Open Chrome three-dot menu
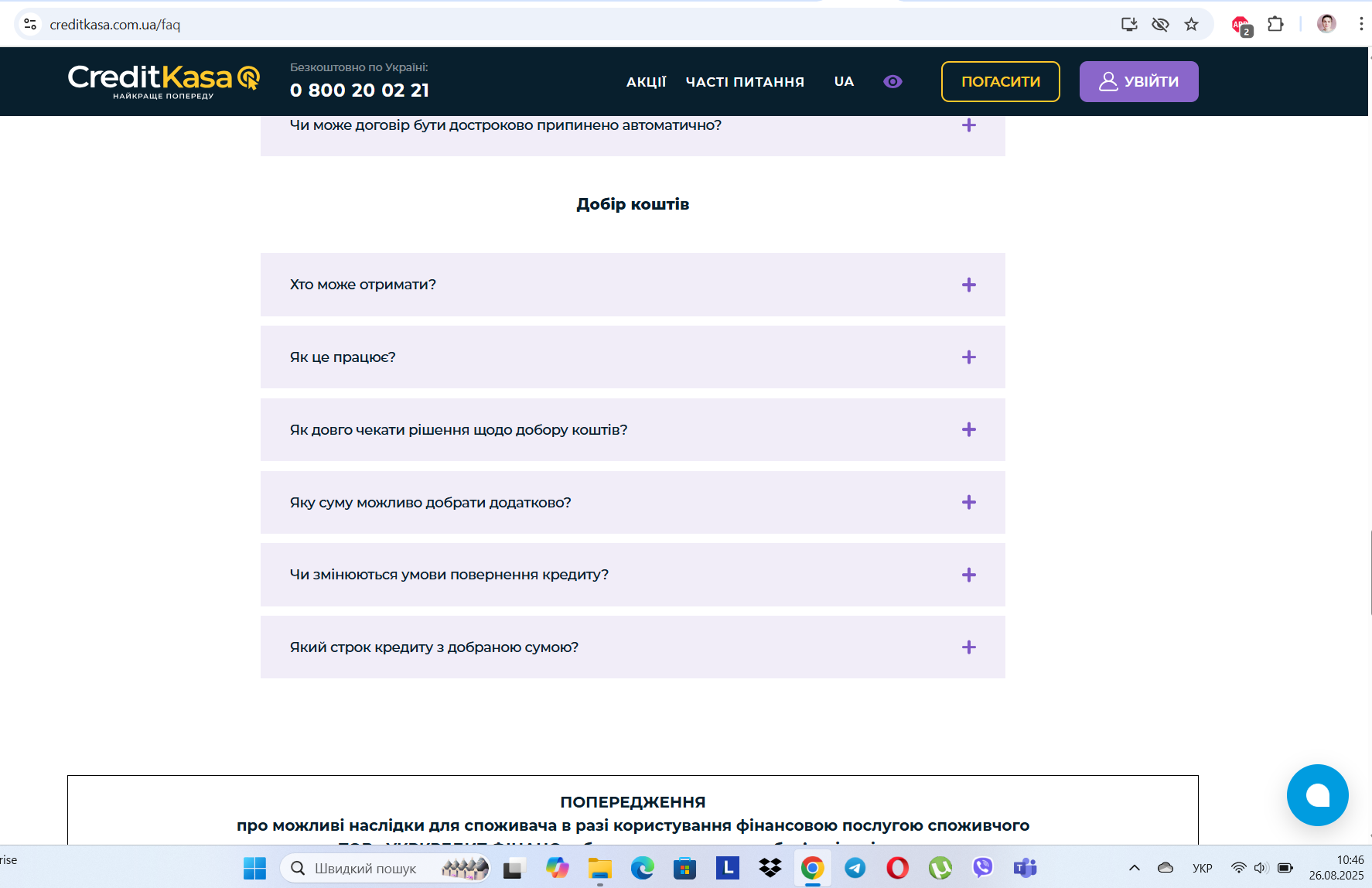The width and height of the screenshot is (1372, 888). (1360, 24)
